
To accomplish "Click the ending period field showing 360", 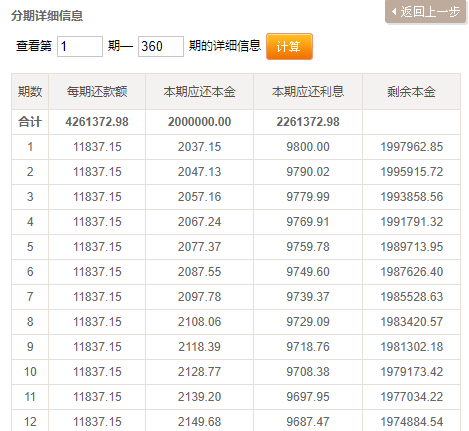I will (x=161, y=46).
